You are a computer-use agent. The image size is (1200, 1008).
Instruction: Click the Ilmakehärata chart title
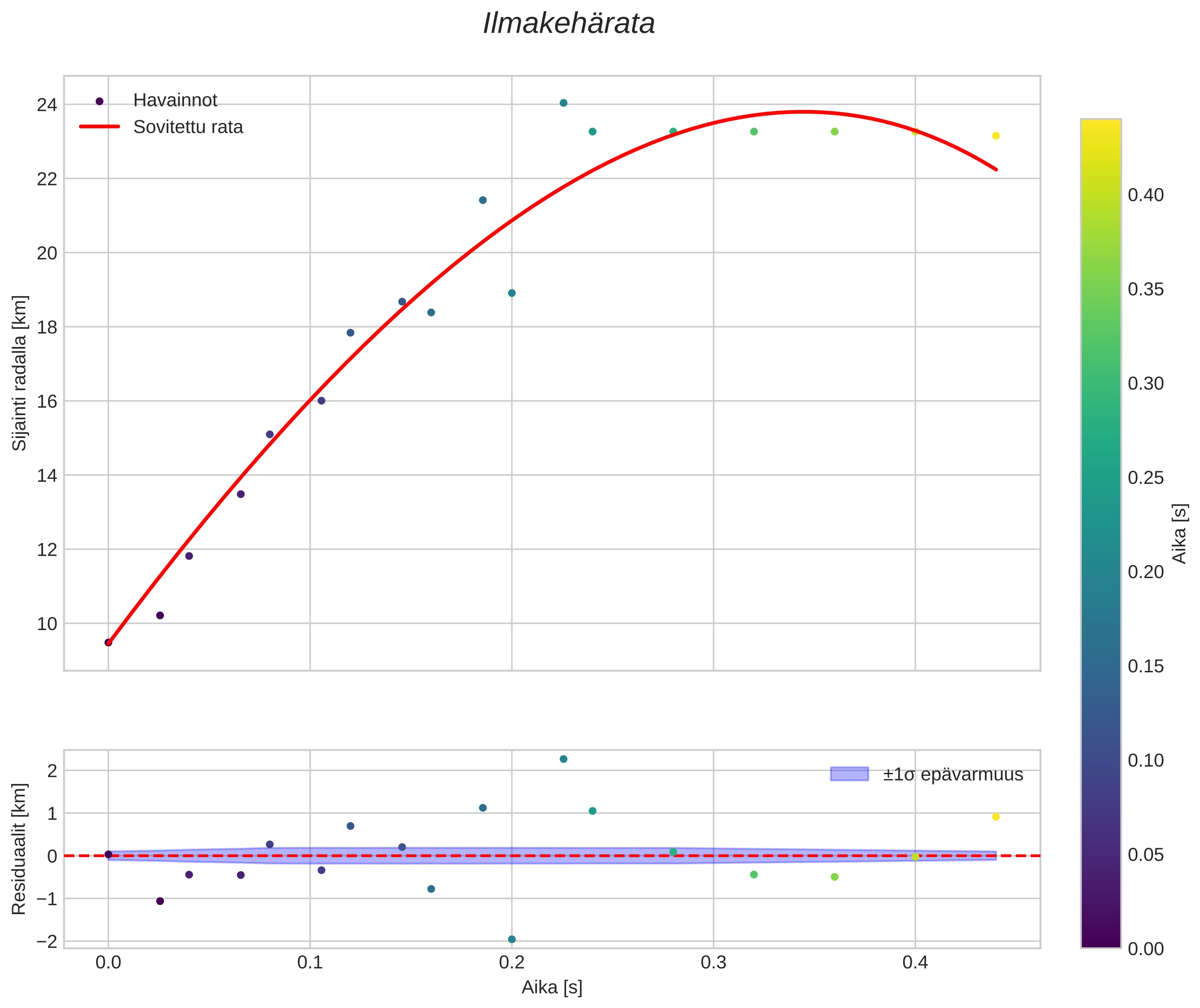pos(568,24)
